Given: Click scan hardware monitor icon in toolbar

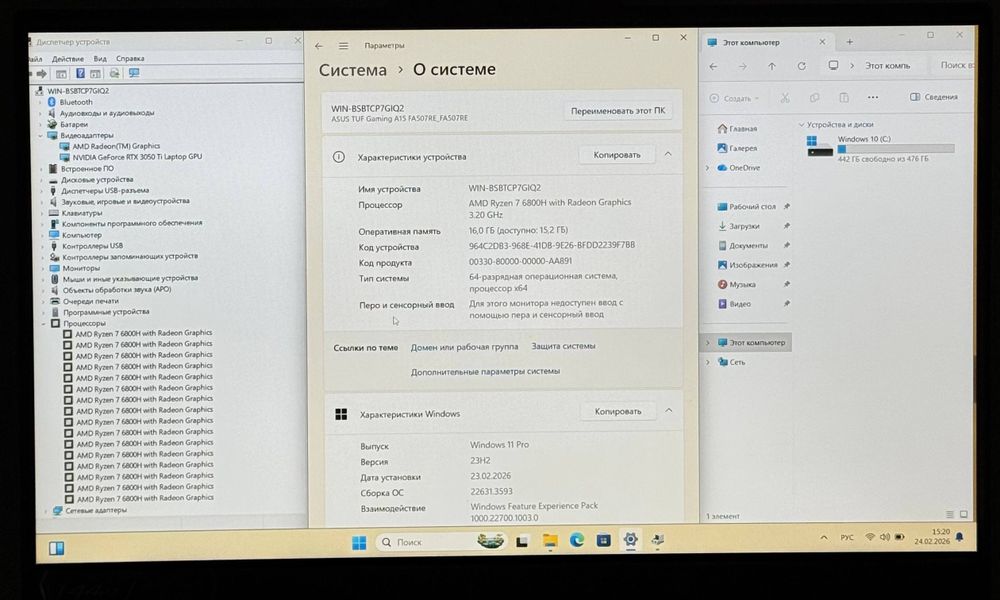Looking at the screenshot, I should tap(134, 73).
